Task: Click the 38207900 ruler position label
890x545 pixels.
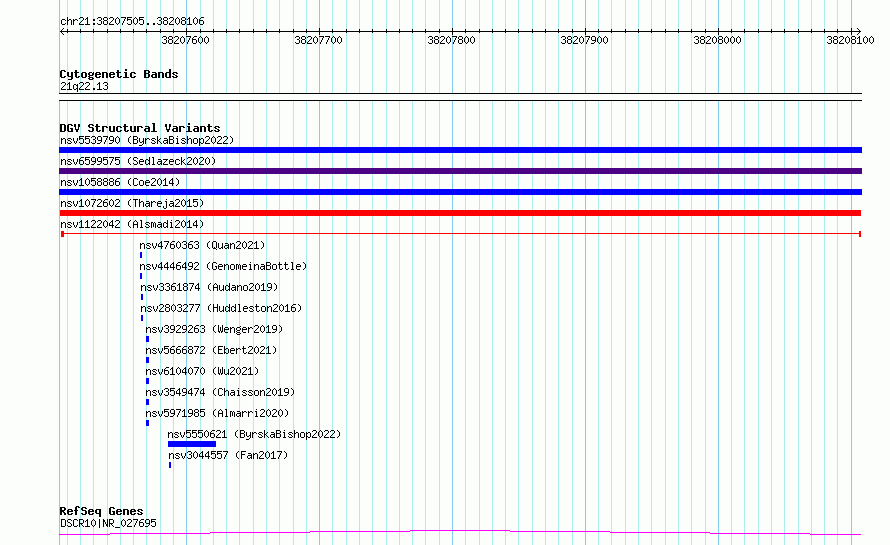Action: pyautogui.click(x=584, y=40)
